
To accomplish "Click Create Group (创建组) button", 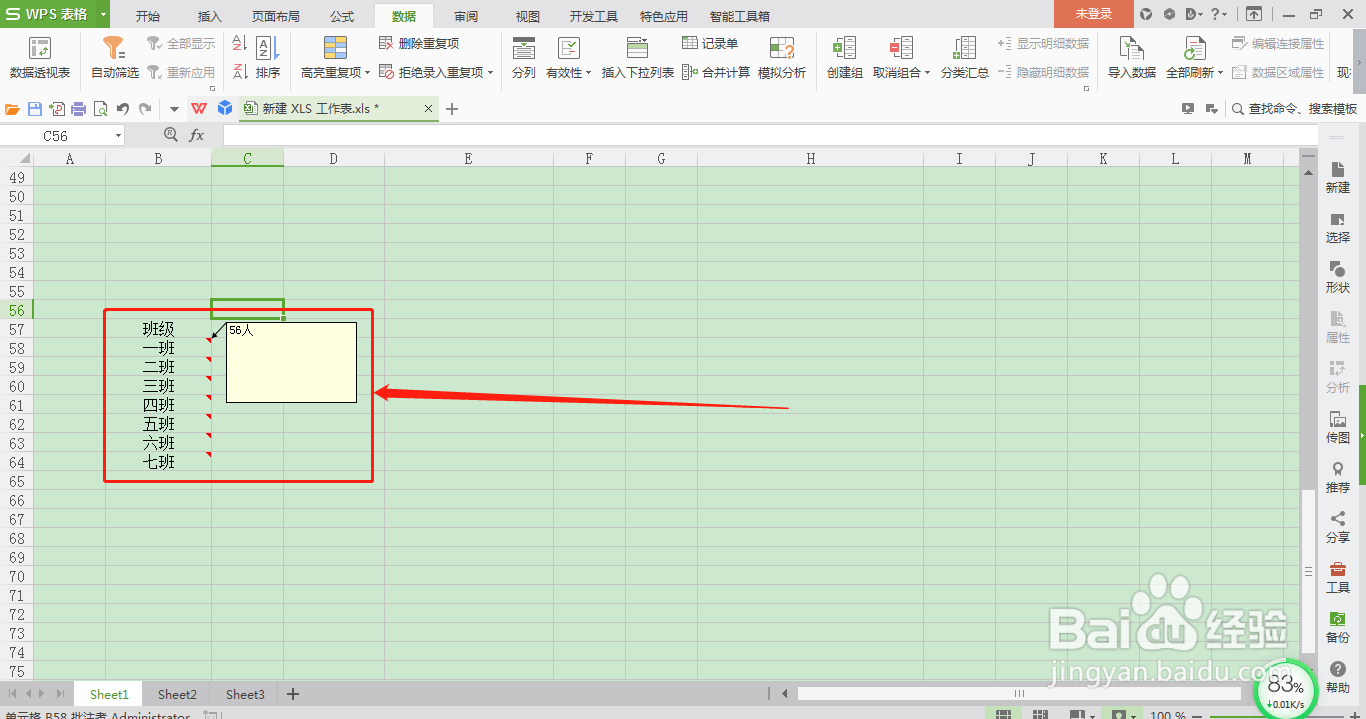I will pos(844,58).
